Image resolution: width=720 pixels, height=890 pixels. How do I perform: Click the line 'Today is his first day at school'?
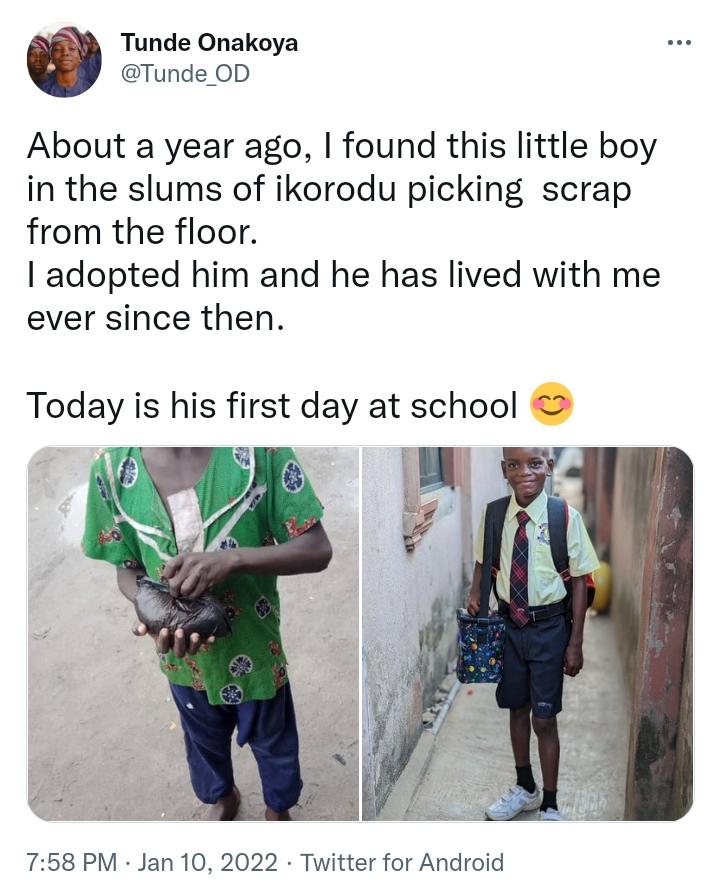click(x=272, y=406)
